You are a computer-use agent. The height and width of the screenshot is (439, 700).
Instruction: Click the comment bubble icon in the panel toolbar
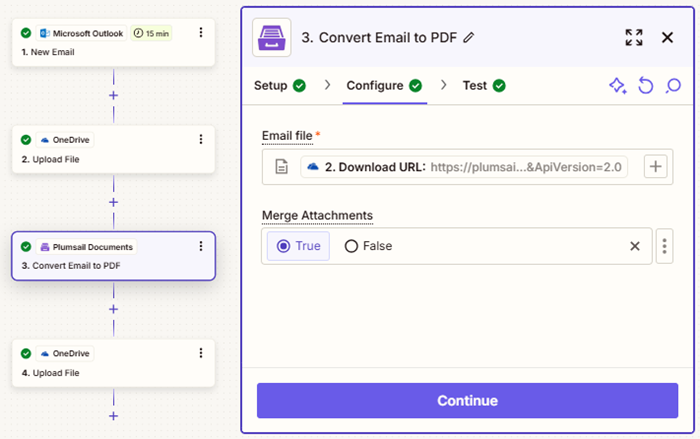(673, 85)
